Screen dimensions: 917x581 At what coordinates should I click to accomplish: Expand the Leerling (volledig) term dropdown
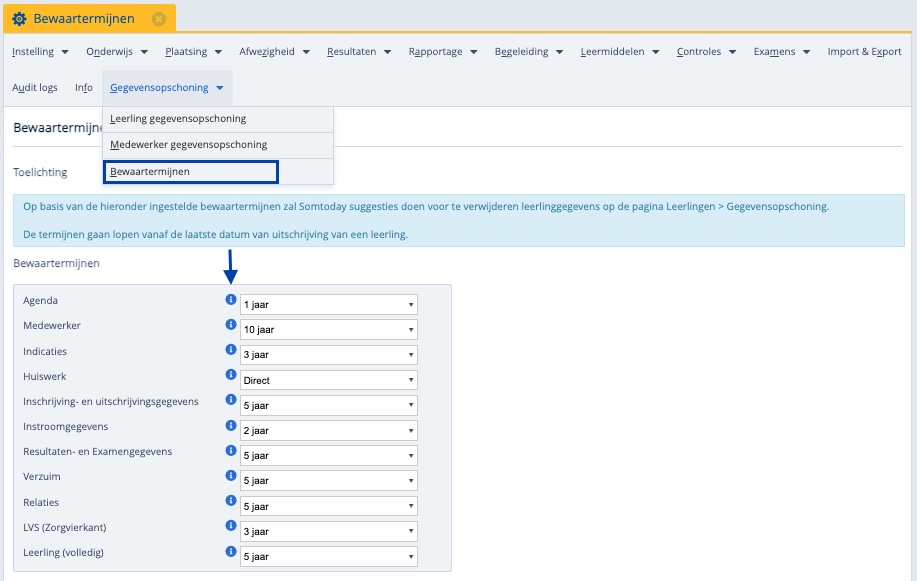point(328,557)
